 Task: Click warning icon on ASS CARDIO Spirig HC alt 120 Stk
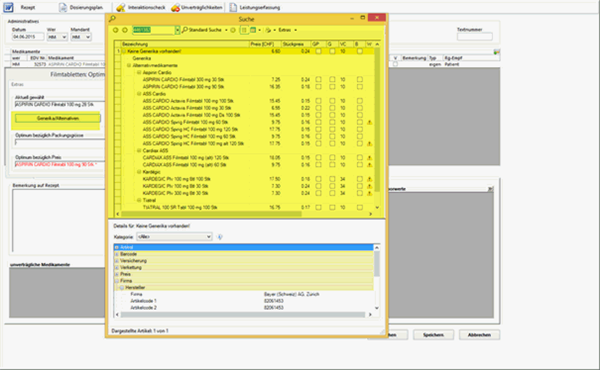(x=370, y=144)
